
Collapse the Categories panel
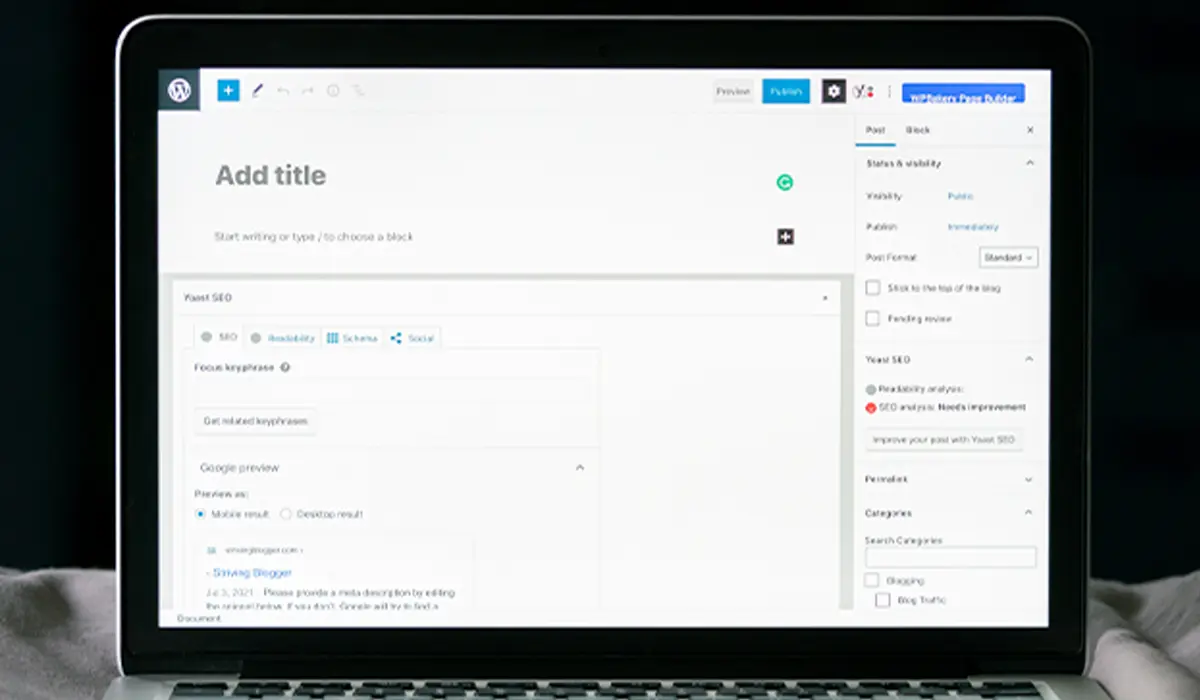click(1030, 513)
